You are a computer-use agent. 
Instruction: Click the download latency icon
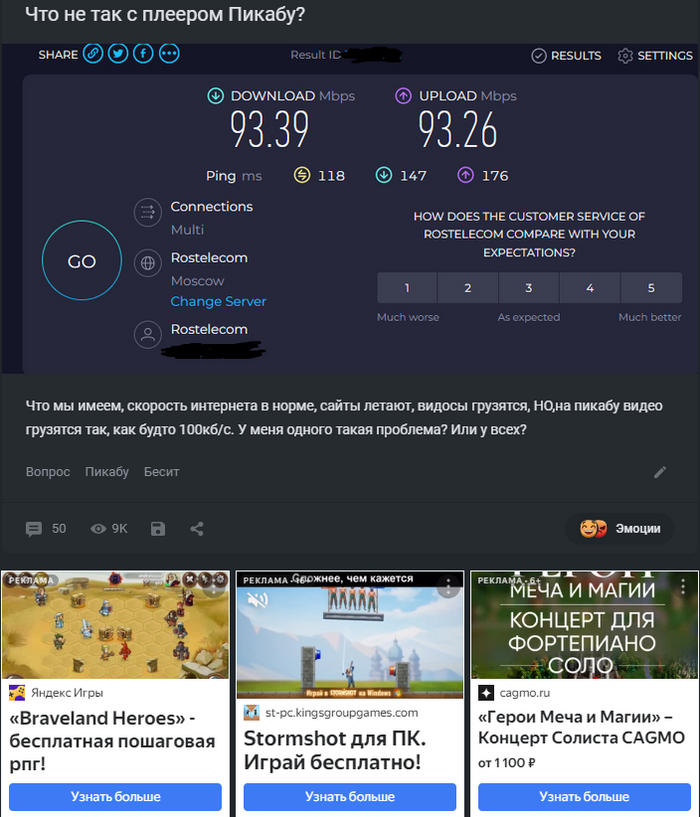[x=384, y=175]
